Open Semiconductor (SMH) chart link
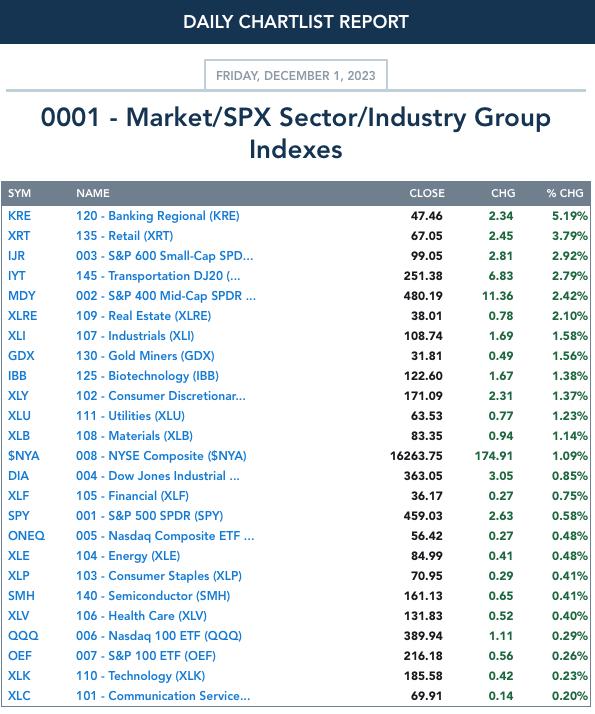 coord(153,596)
